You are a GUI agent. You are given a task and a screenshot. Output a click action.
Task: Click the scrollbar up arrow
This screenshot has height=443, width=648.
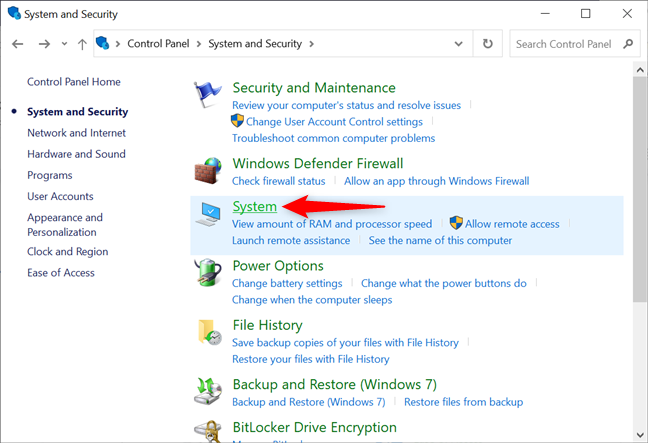pos(640,69)
